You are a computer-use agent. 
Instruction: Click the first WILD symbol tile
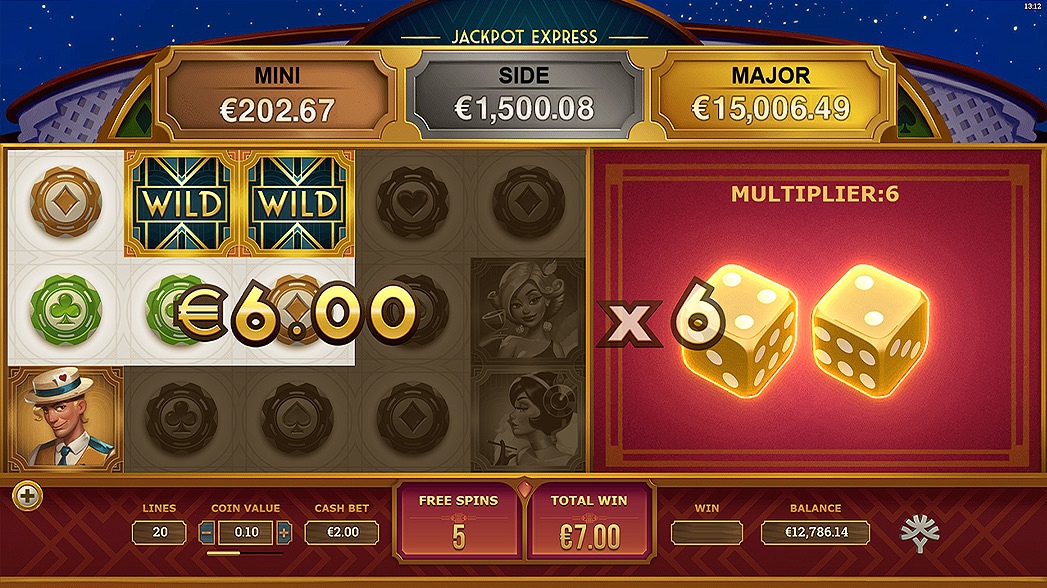(182, 203)
